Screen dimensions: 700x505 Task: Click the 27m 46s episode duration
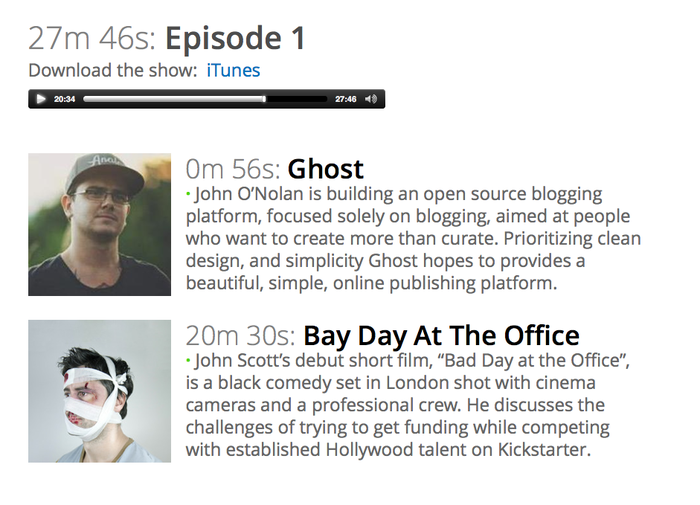[x=92, y=38]
